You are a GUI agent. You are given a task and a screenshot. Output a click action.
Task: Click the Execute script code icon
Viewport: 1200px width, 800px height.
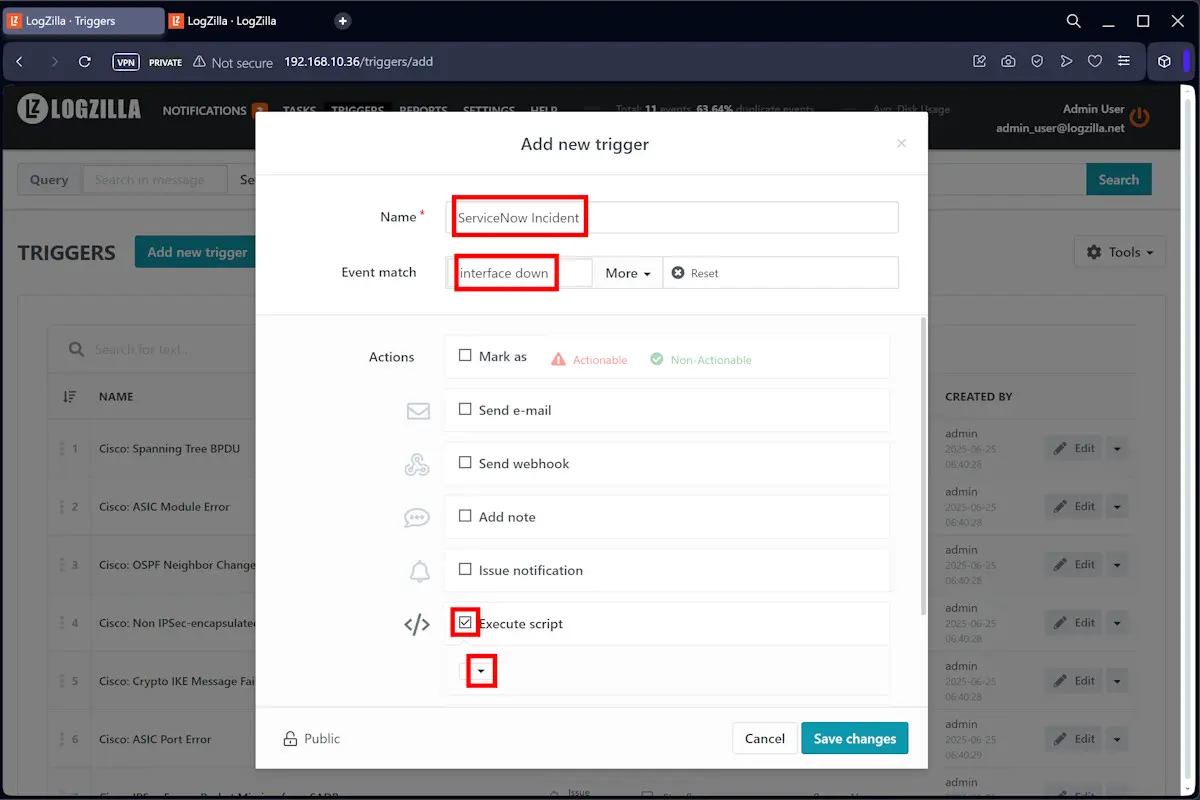(417, 624)
